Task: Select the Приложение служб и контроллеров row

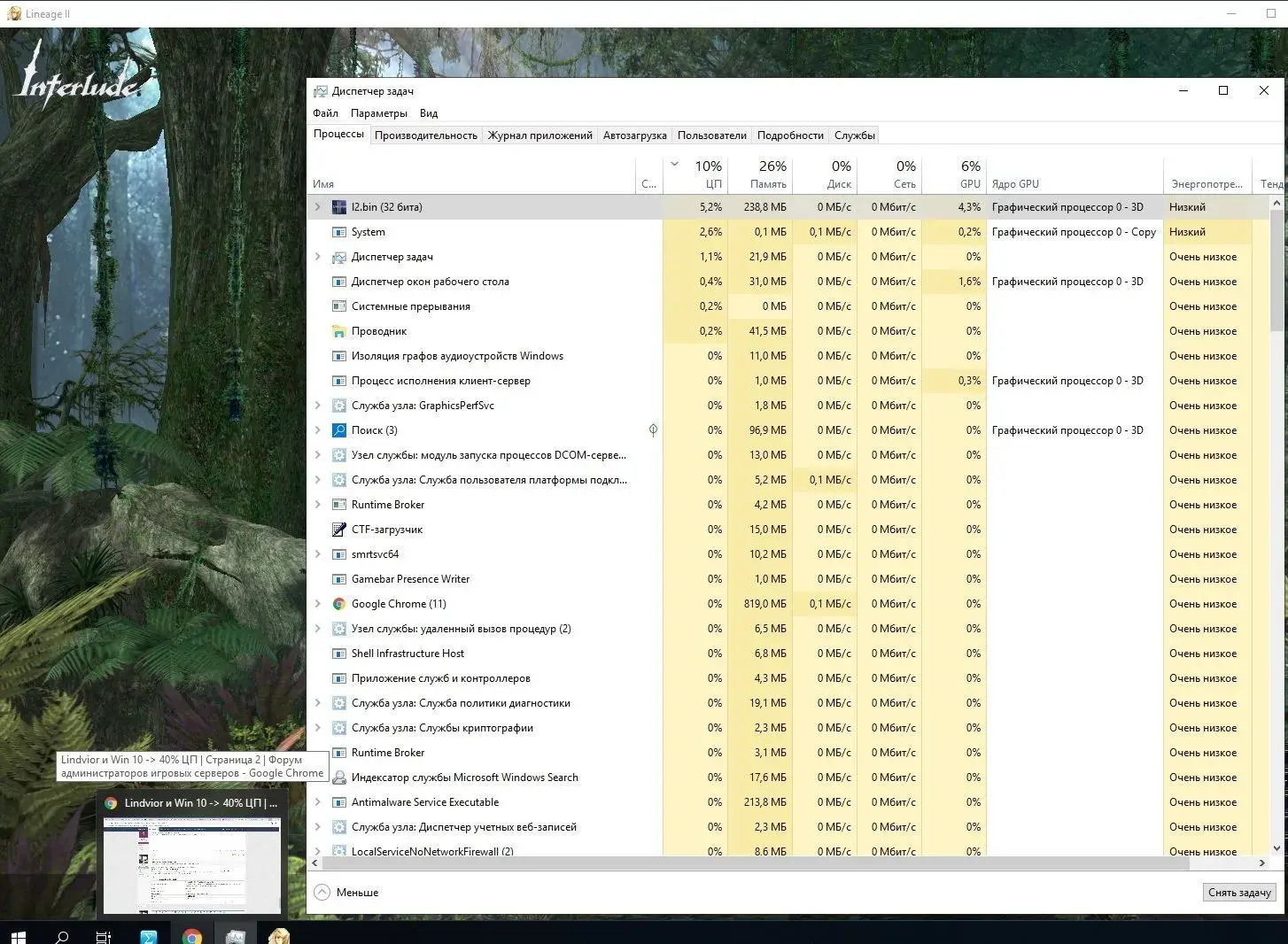Action: [788, 678]
